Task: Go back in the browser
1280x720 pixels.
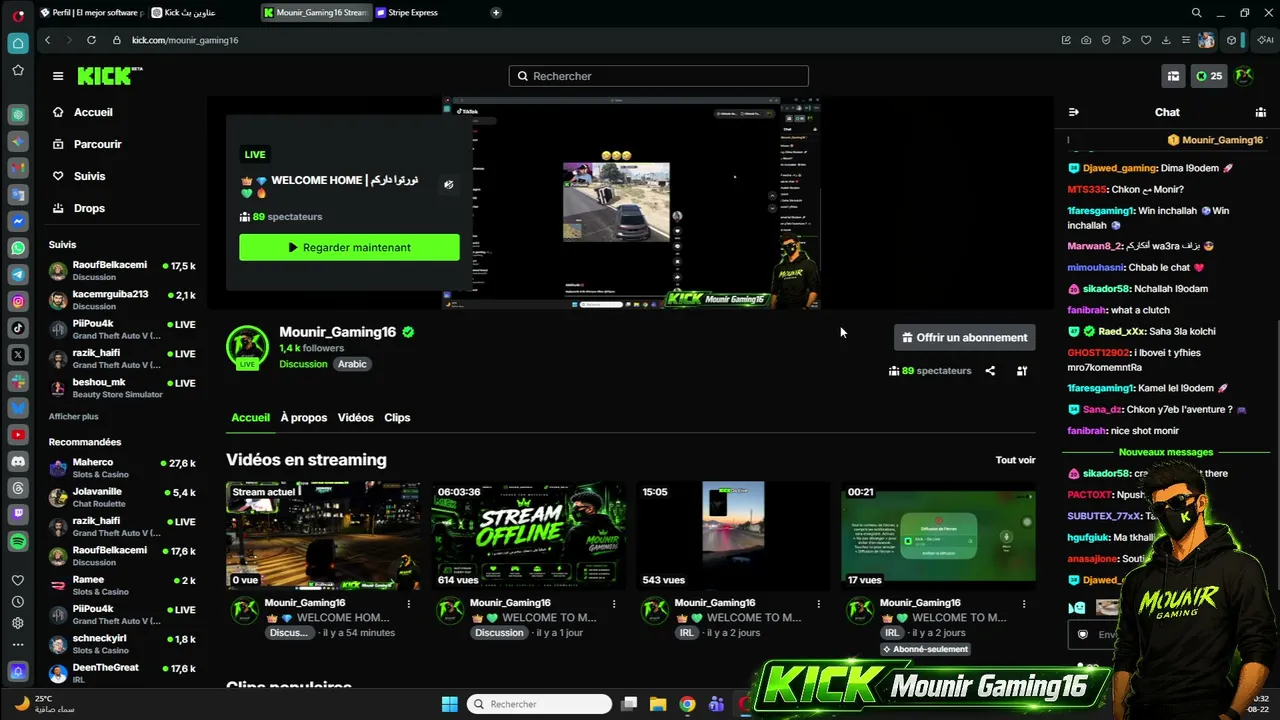Action: tap(47, 40)
